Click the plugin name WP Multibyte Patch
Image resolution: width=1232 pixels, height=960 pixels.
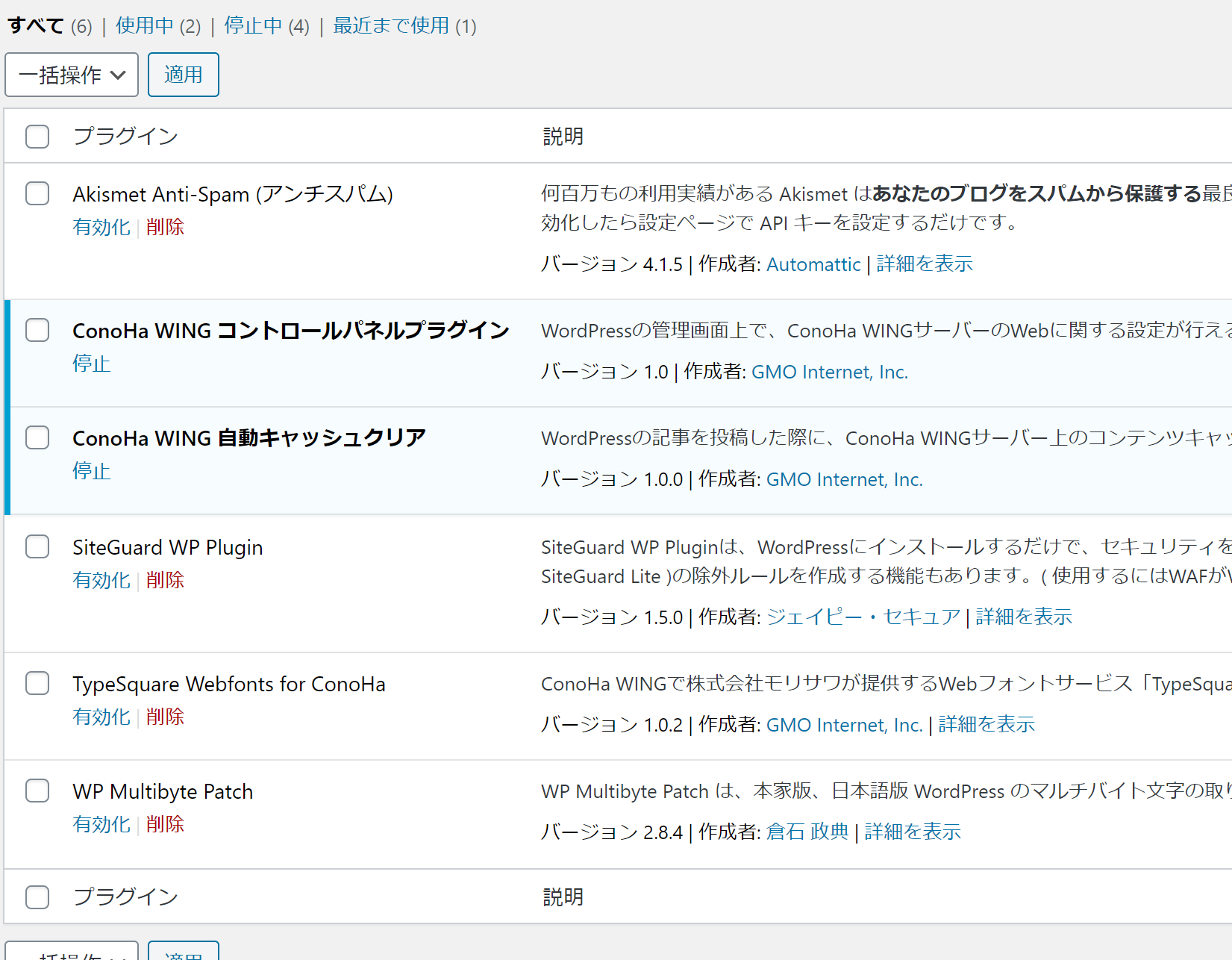tap(163, 791)
